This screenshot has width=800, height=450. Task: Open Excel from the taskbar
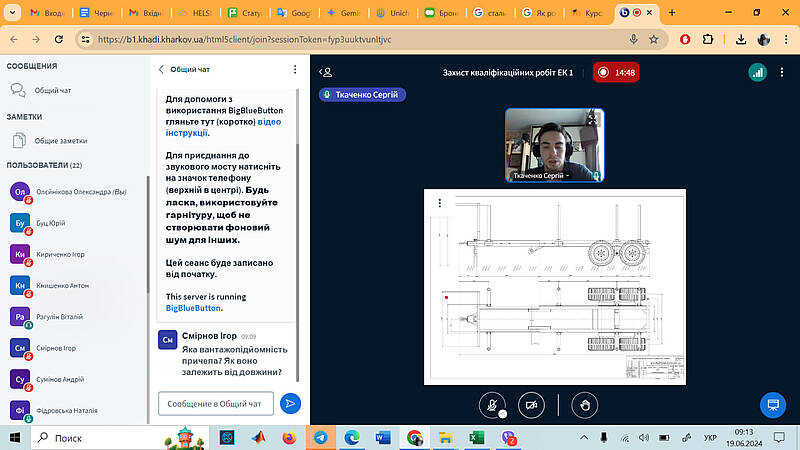pos(477,438)
